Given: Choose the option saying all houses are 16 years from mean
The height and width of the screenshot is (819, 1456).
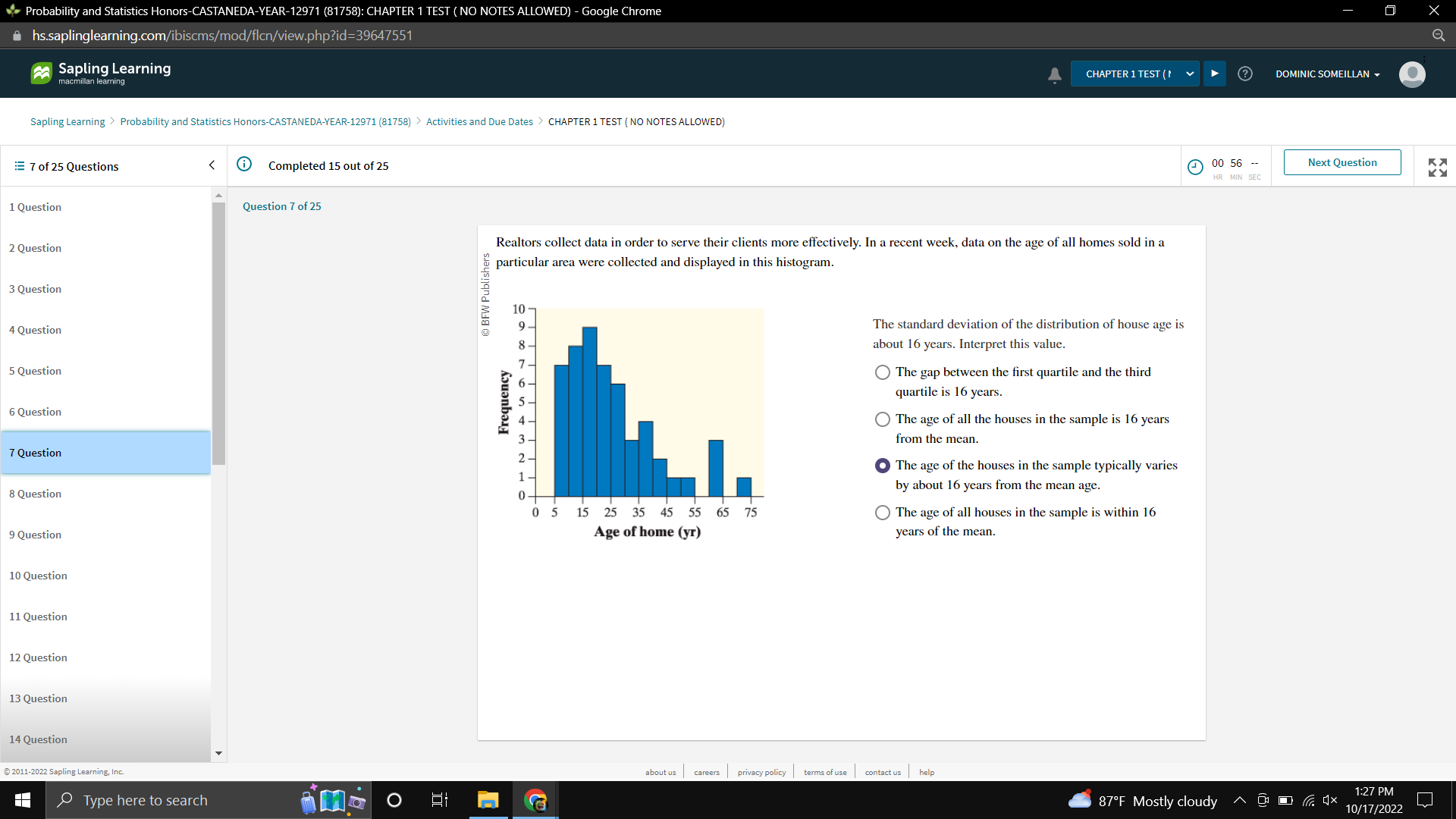Looking at the screenshot, I should point(882,419).
